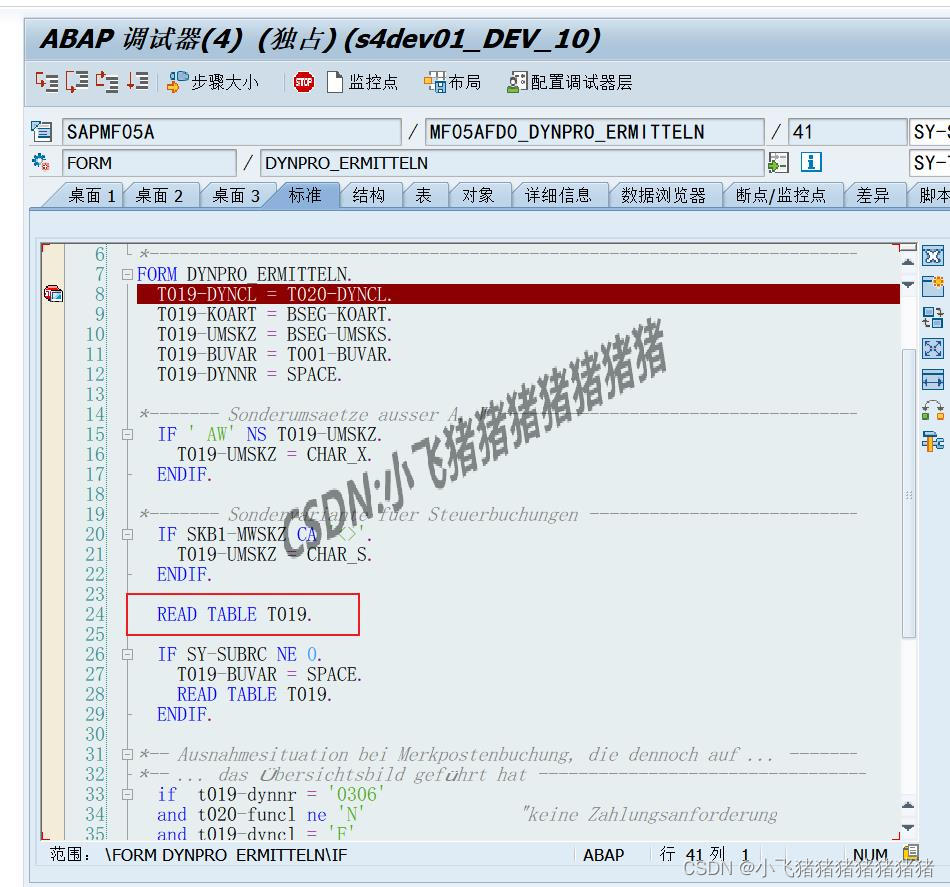The height and width of the screenshot is (887, 950).
Task: Click the status bar icon next to NUM
Action: [911, 854]
